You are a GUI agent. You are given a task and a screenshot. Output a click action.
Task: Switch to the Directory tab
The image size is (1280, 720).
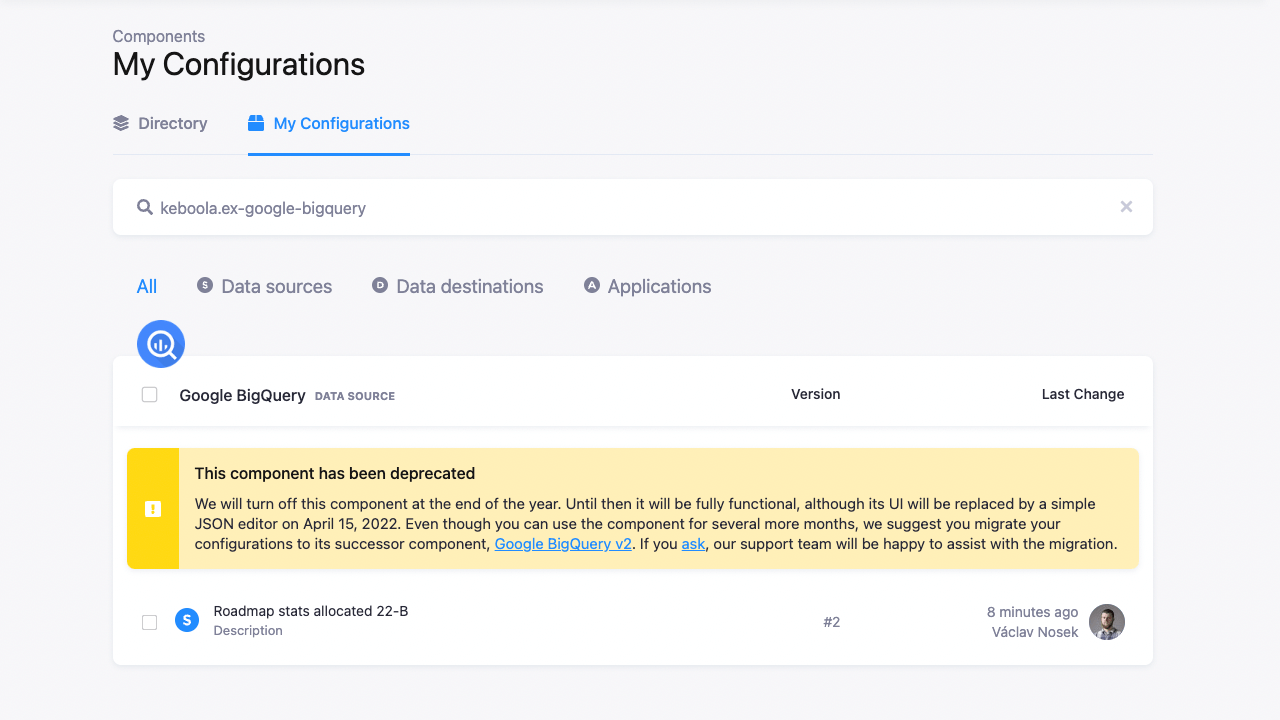coord(172,122)
